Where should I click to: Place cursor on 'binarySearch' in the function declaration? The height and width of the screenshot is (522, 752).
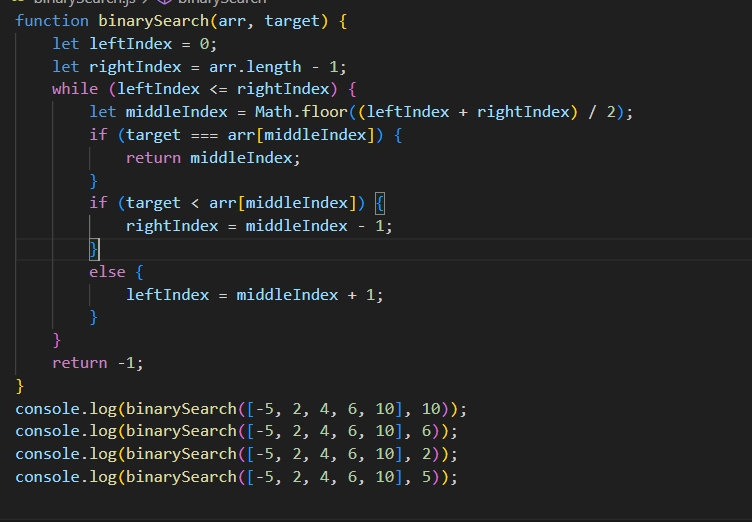[x=153, y=21]
